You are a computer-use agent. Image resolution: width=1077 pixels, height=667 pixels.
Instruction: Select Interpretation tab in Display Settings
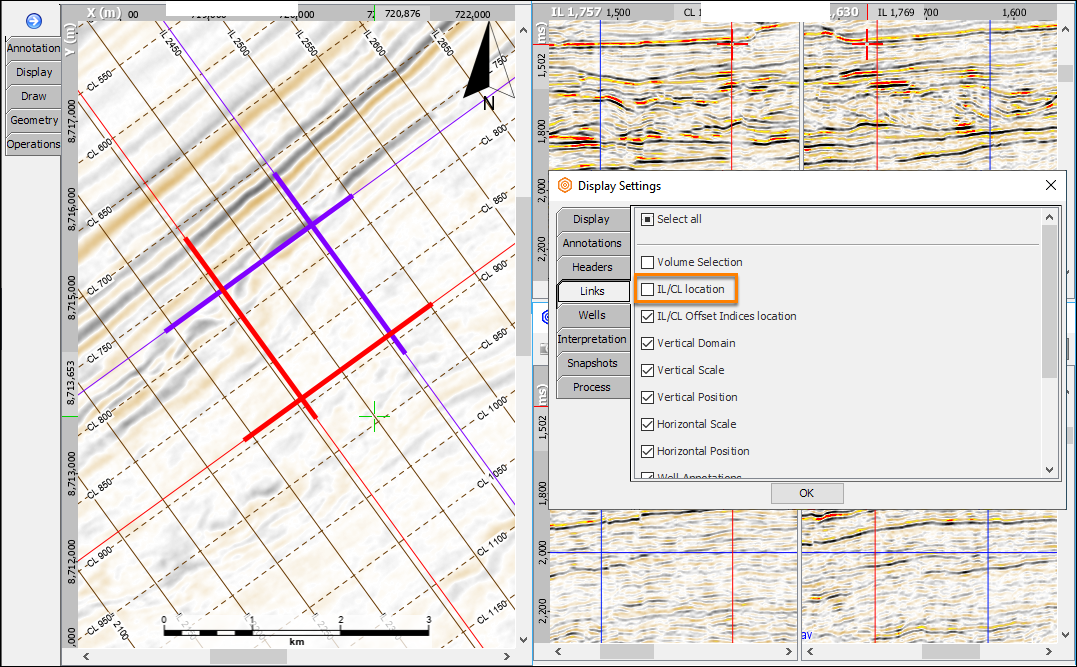592,339
